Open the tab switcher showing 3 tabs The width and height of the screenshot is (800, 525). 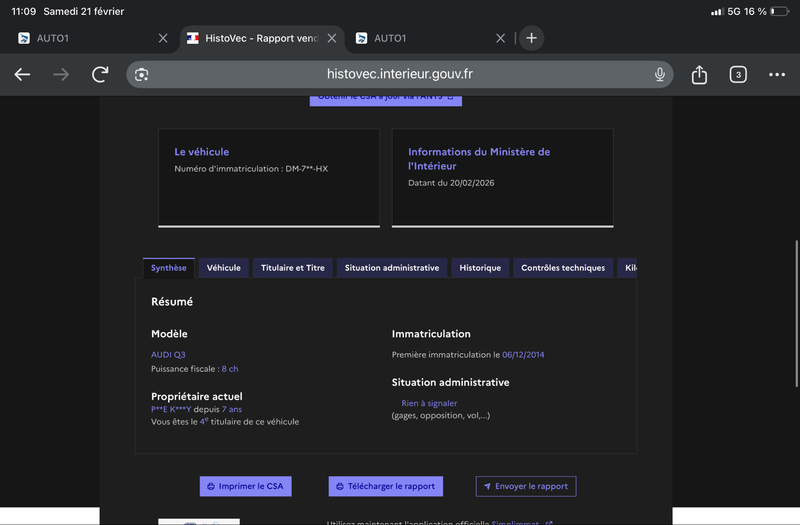738,75
